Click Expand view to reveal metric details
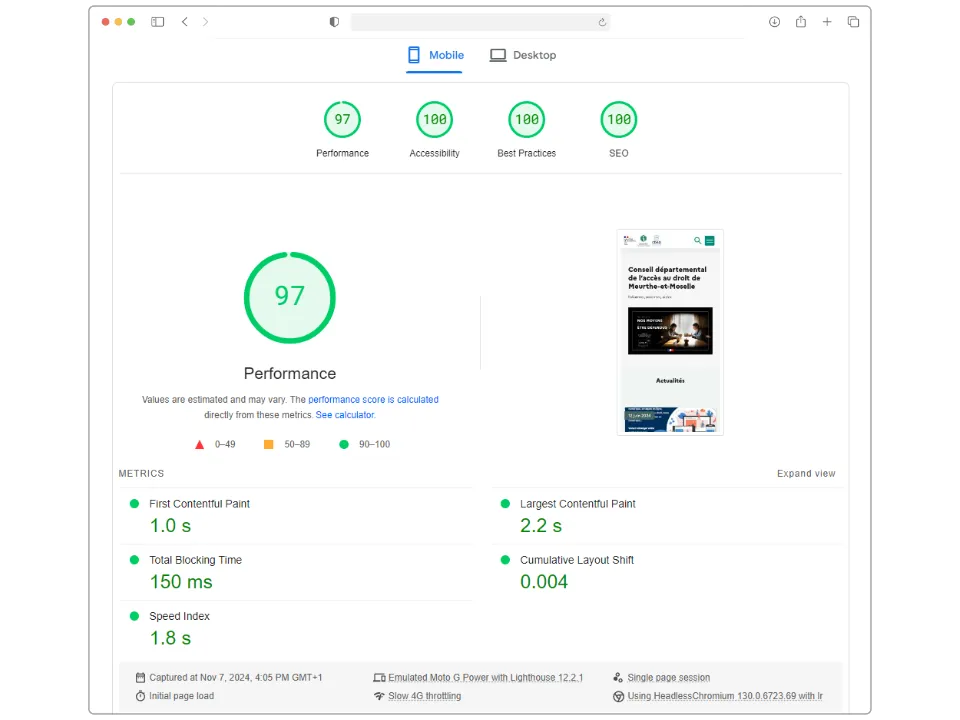The height and width of the screenshot is (720, 960). tap(806, 473)
